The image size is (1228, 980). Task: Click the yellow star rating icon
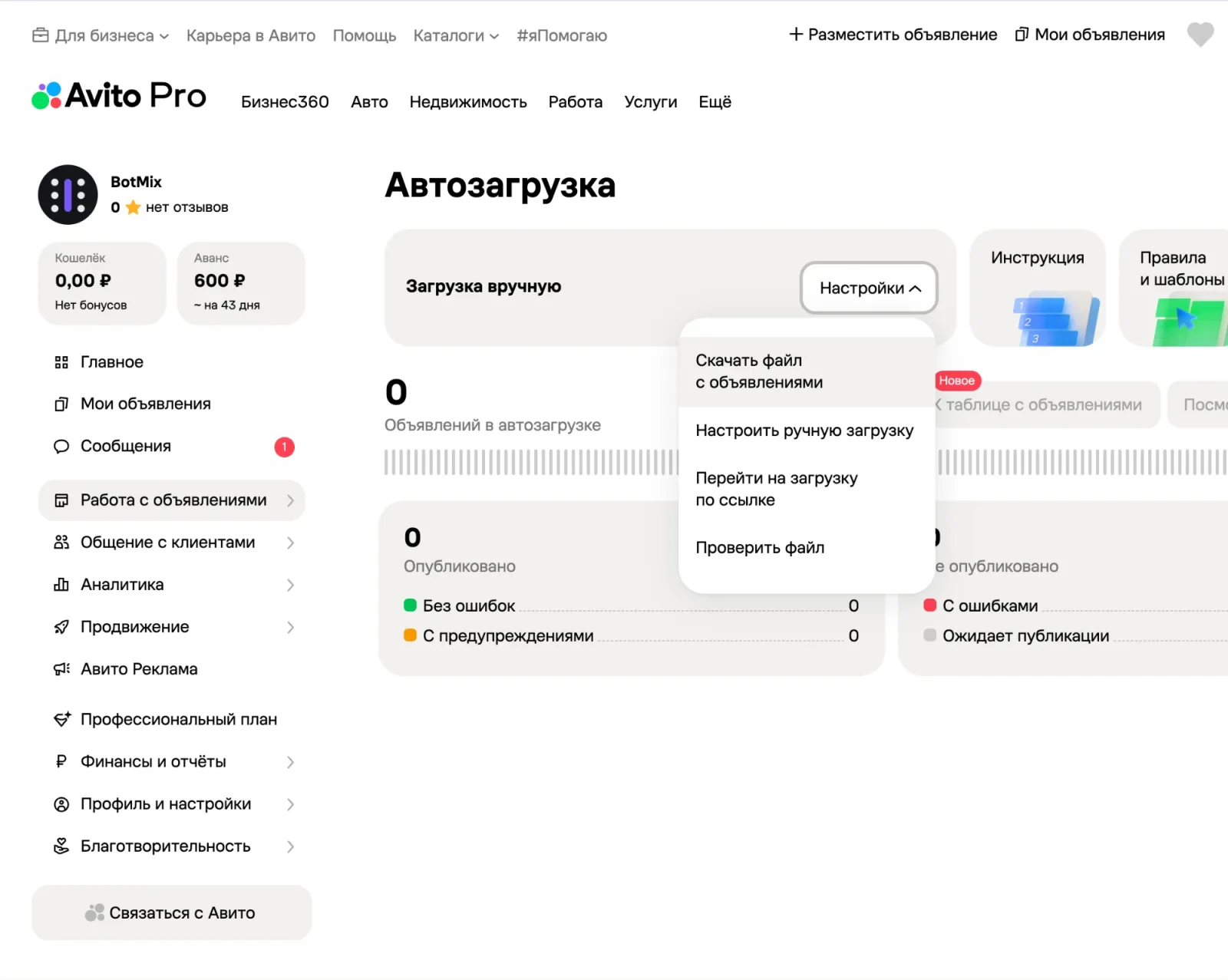pos(133,207)
